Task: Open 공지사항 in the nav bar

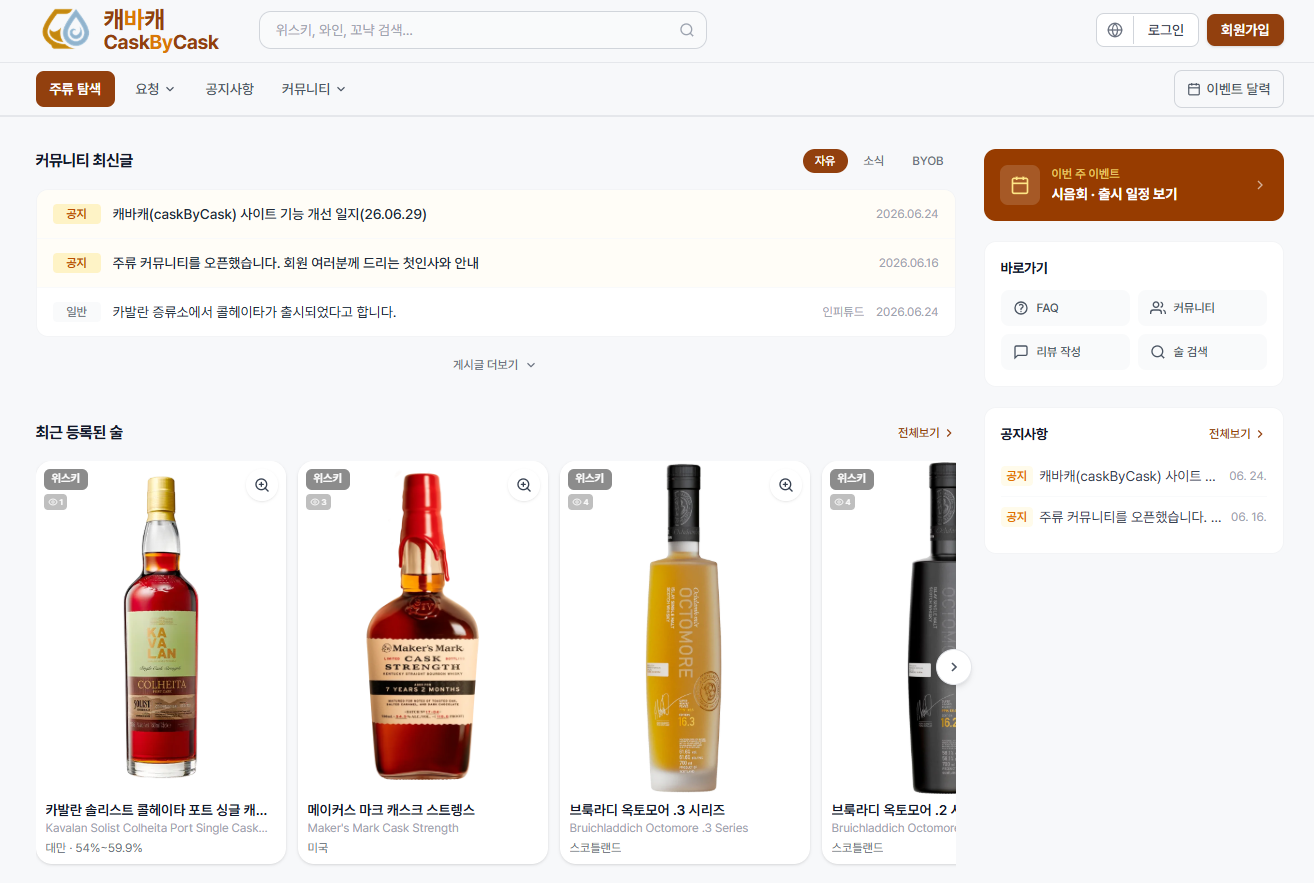Action: (x=229, y=89)
